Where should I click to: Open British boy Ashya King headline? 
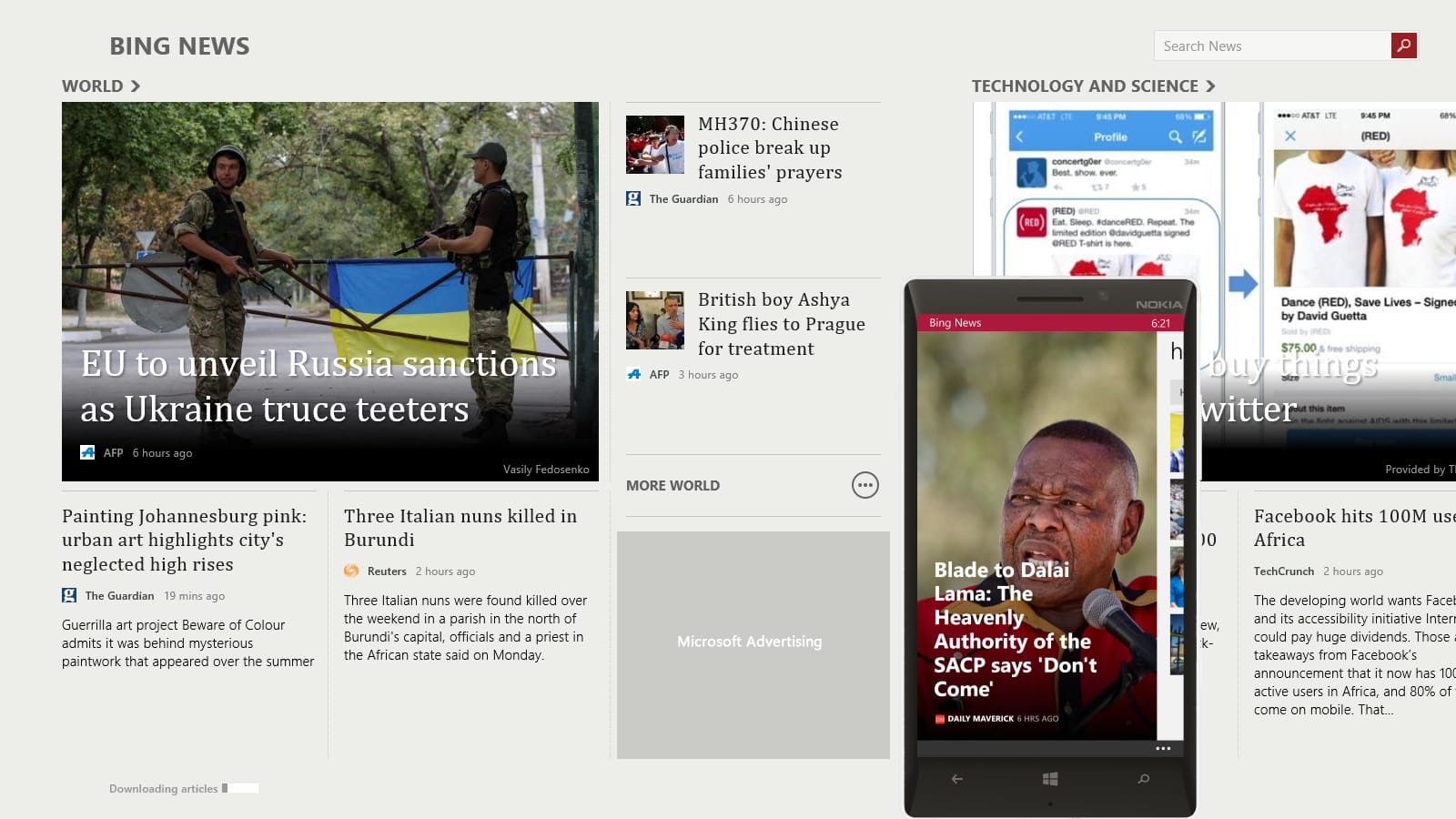pos(782,324)
